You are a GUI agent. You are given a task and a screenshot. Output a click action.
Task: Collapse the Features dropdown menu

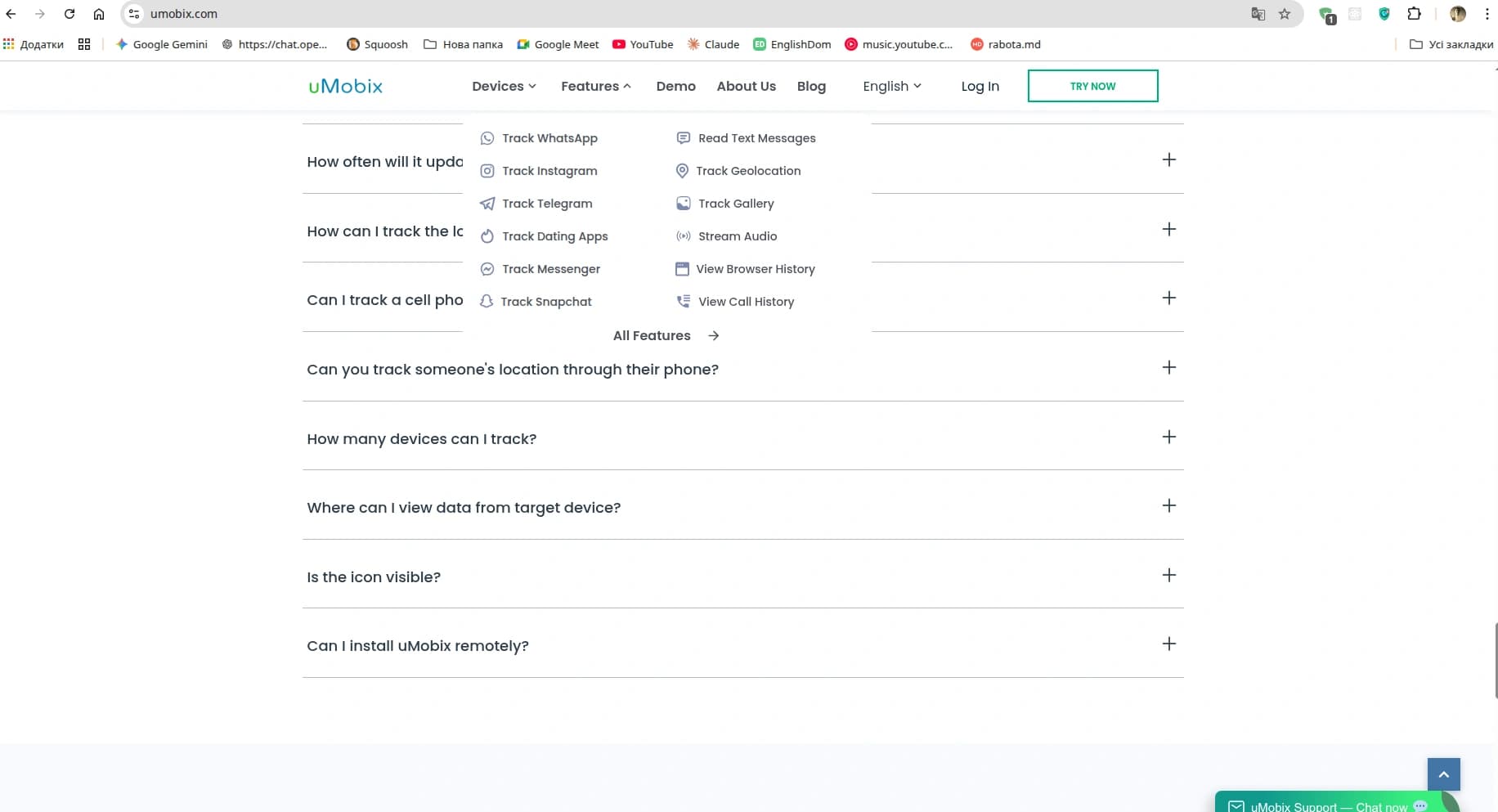(x=596, y=86)
